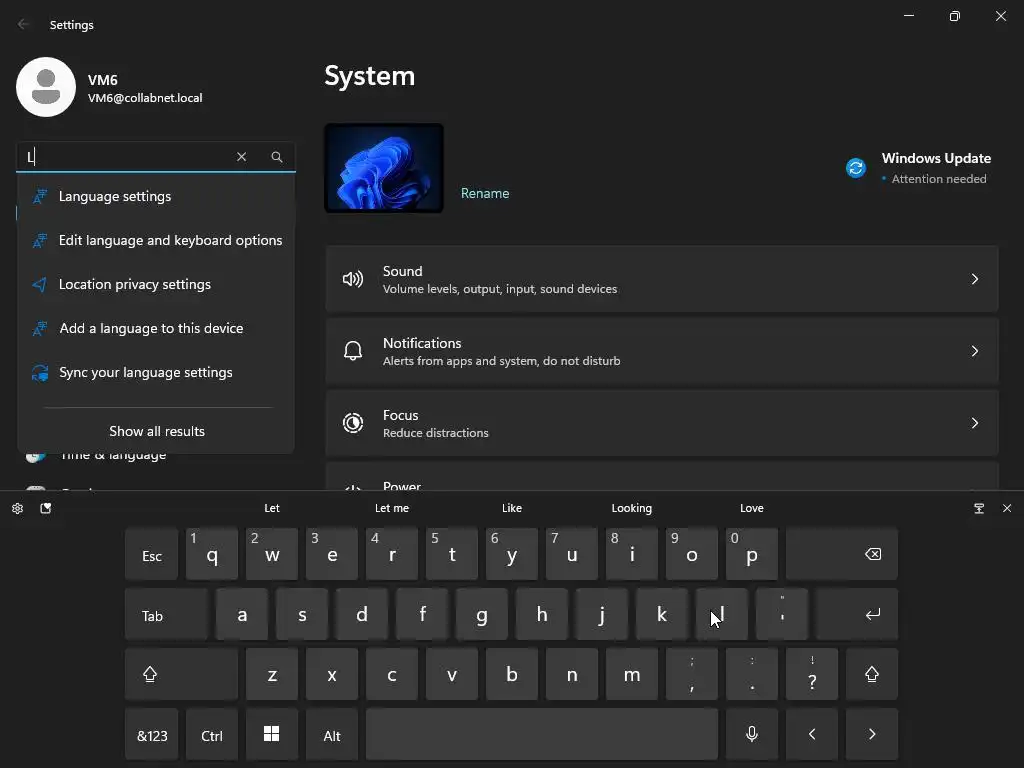Tap the period key
This screenshot has height=768, width=1024.
pyautogui.click(x=752, y=675)
